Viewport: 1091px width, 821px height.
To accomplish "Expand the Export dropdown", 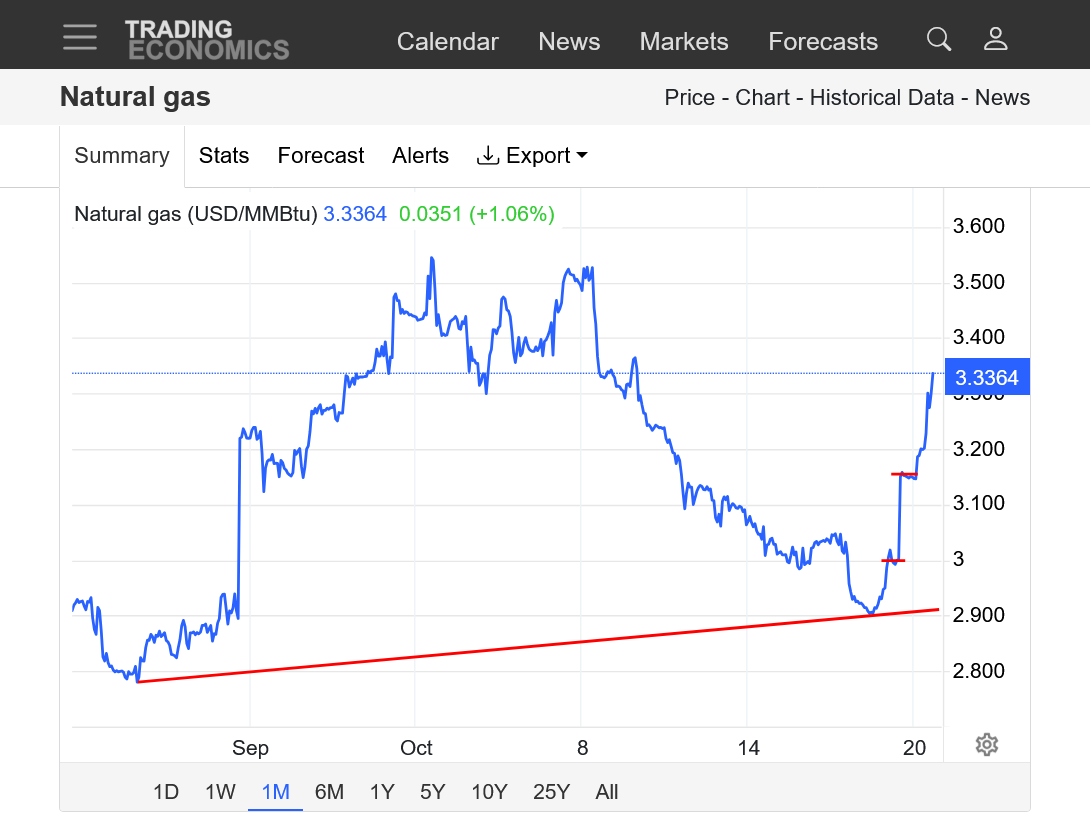I will coord(532,156).
